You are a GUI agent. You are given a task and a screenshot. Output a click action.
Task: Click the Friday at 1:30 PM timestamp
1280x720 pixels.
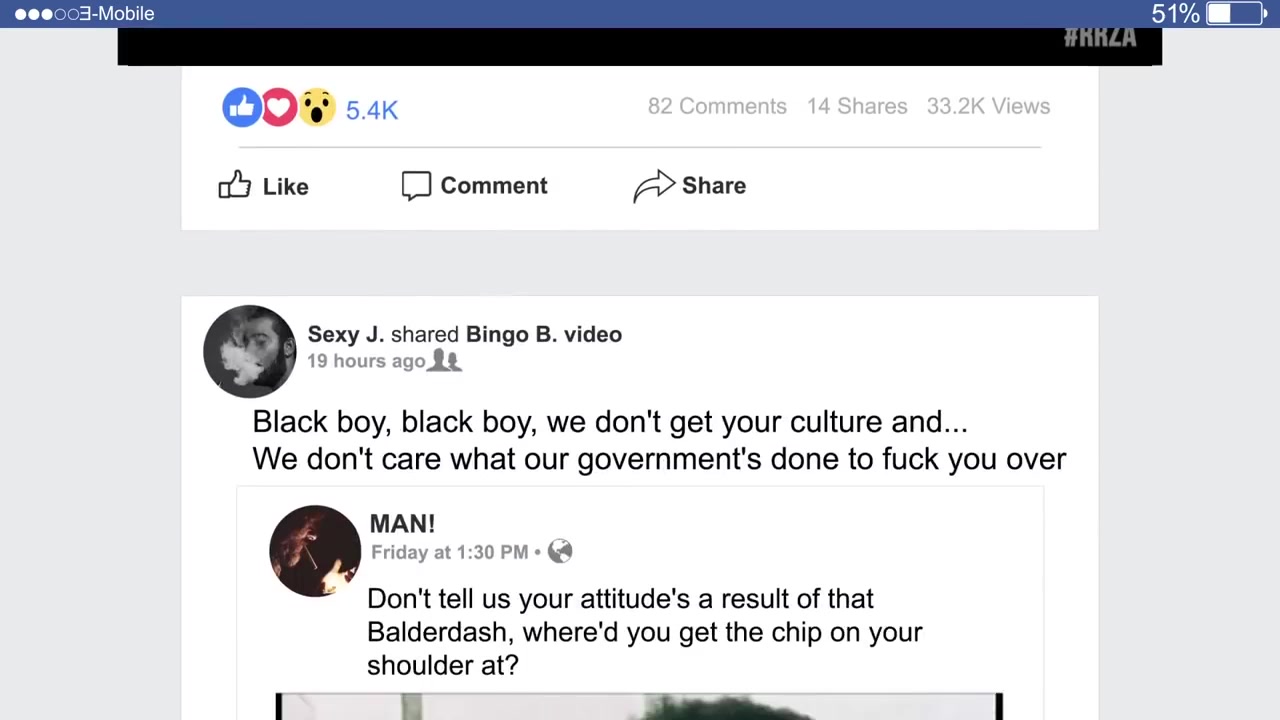(449, 552)
